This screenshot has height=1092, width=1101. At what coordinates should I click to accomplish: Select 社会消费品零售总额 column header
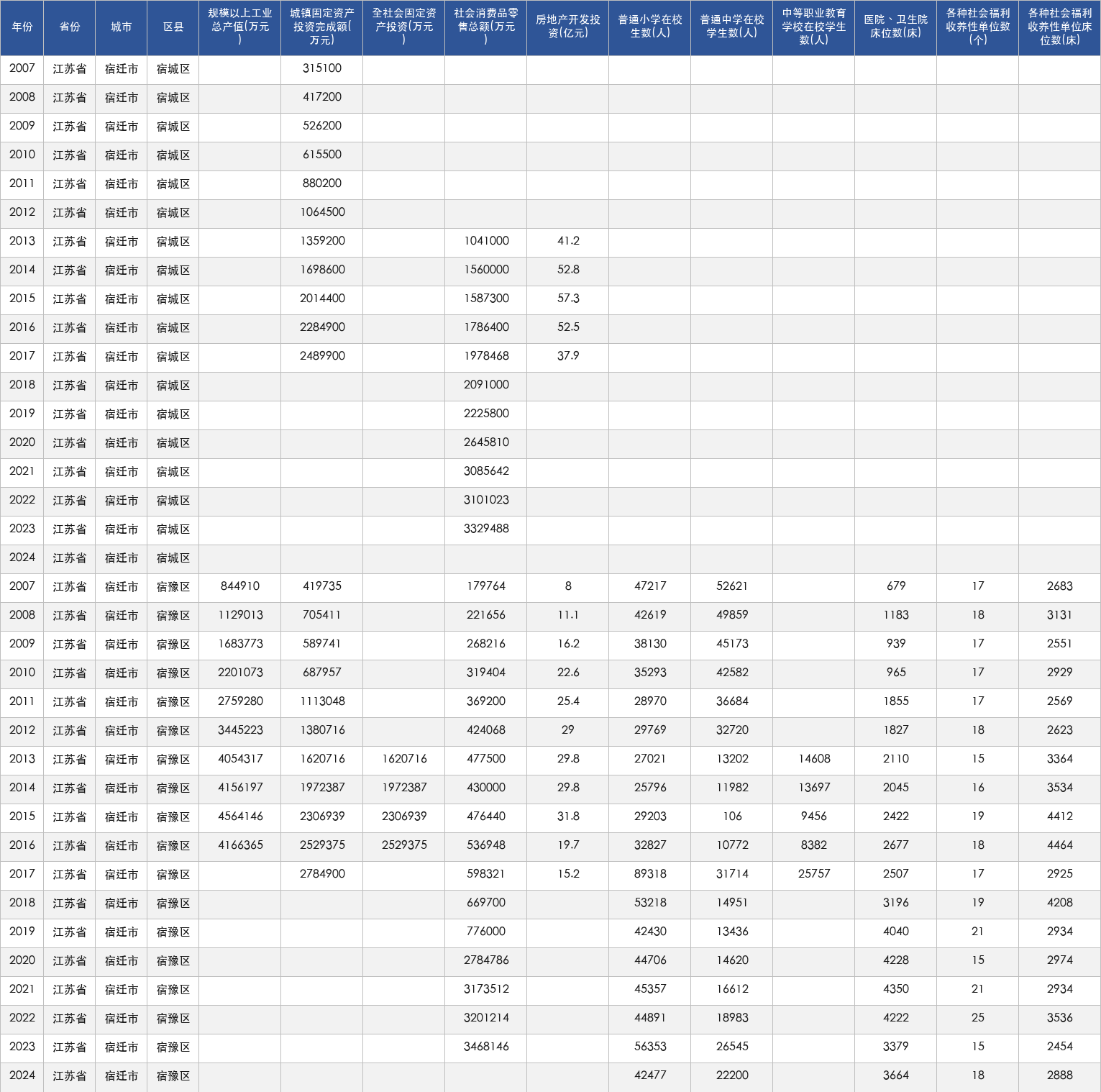pyautogui.click(x=486, y=27)
